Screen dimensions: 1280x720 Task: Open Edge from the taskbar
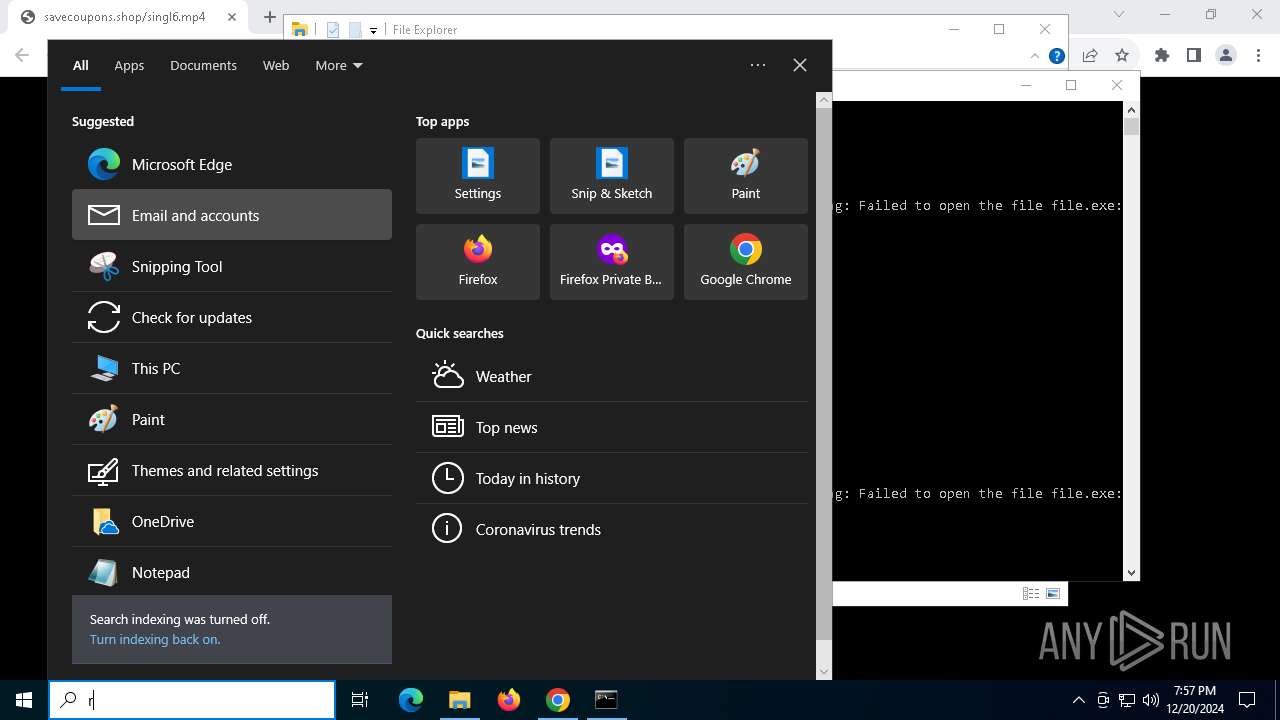click(x=411, y=700)
